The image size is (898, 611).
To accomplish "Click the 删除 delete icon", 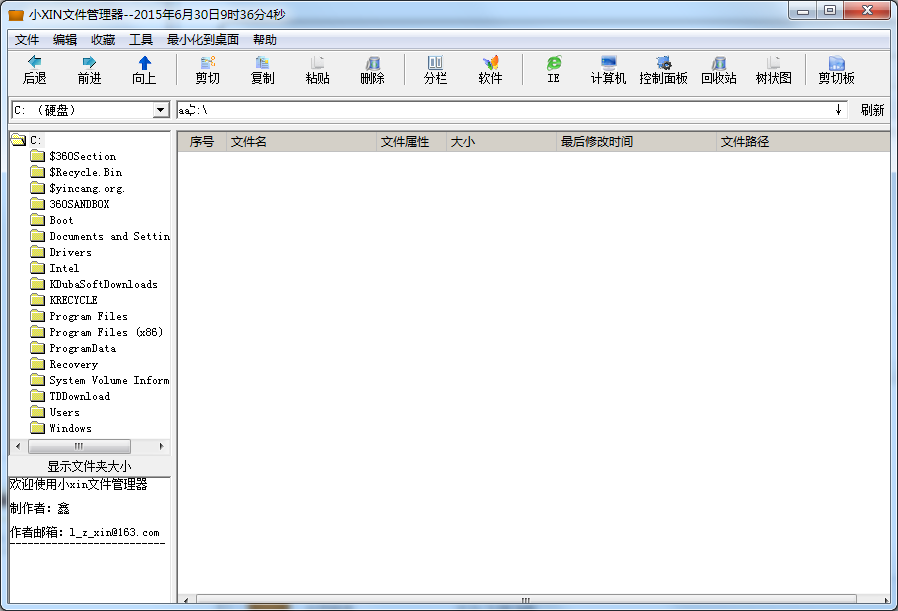I will (x=372, y=62).
